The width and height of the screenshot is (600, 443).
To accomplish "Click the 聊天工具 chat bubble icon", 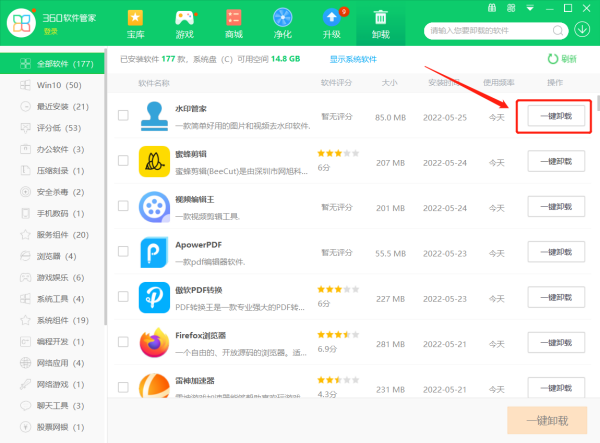I will [x=25, y=406].
